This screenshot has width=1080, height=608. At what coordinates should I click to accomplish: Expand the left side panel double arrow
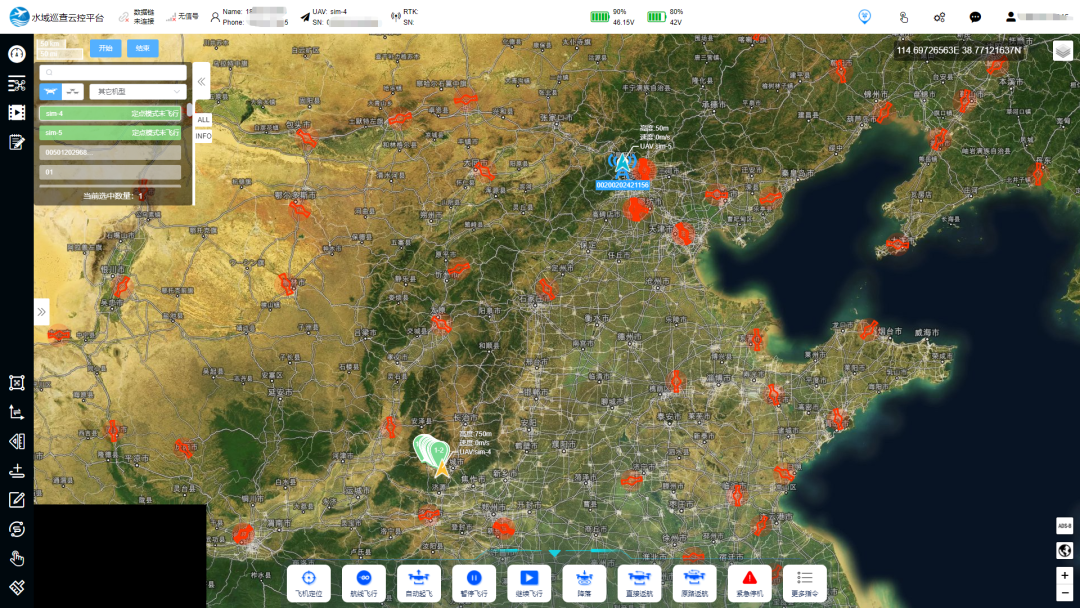point(42,312)
